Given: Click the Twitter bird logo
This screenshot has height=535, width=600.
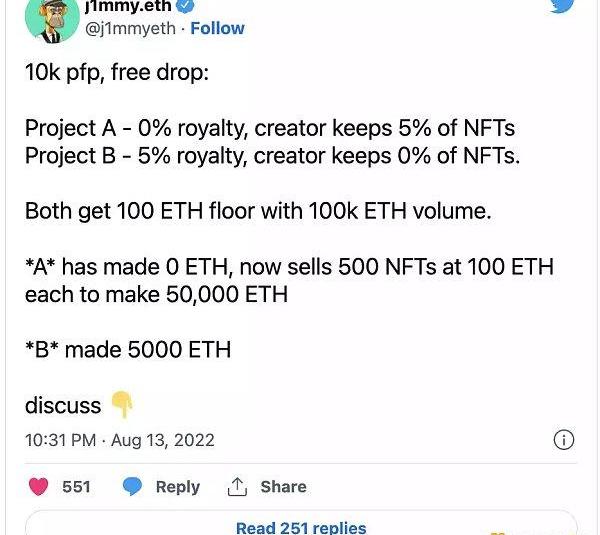Looking at the screenshot, I should (563, 5).
